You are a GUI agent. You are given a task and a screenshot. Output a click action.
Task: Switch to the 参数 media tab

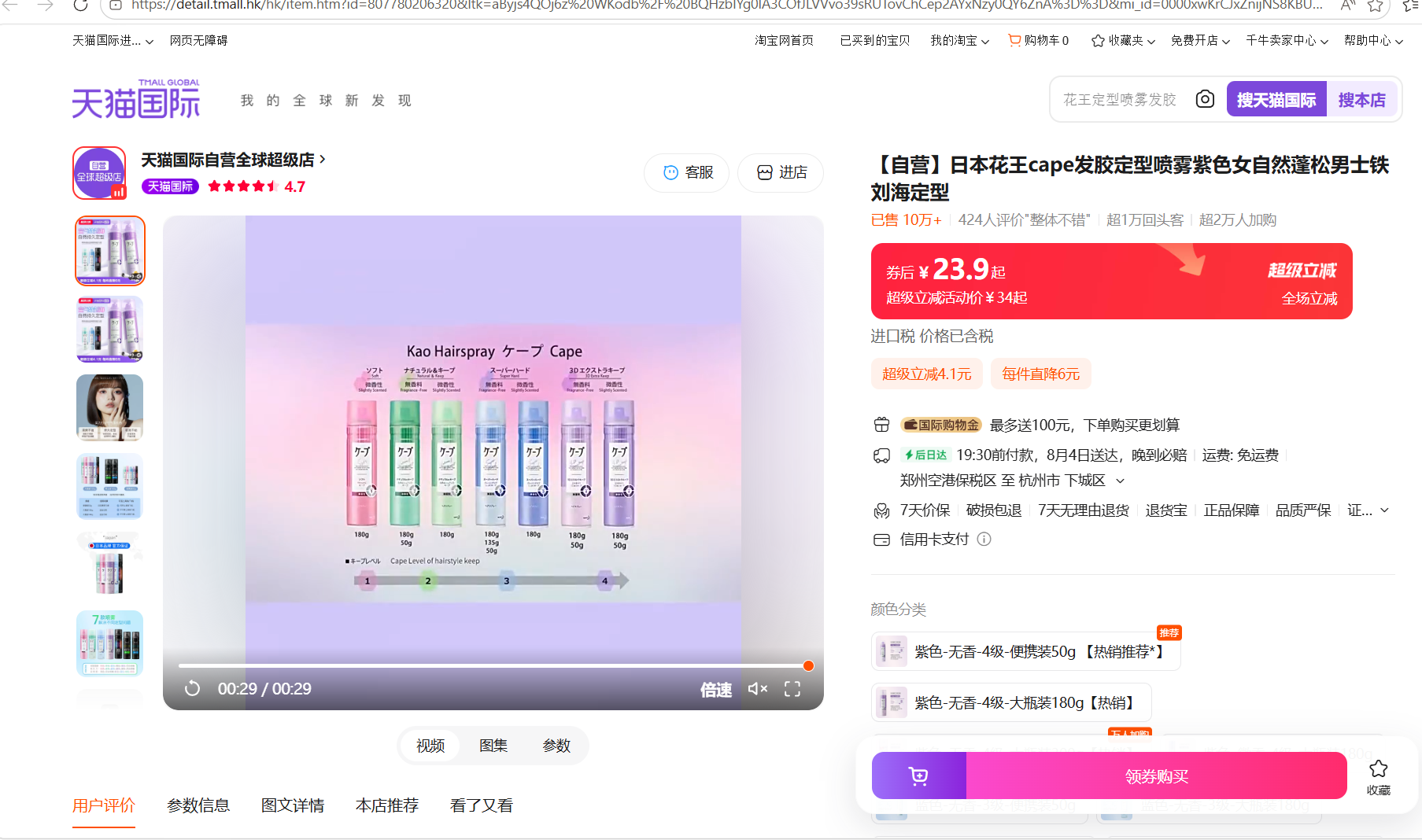(556, 746)
